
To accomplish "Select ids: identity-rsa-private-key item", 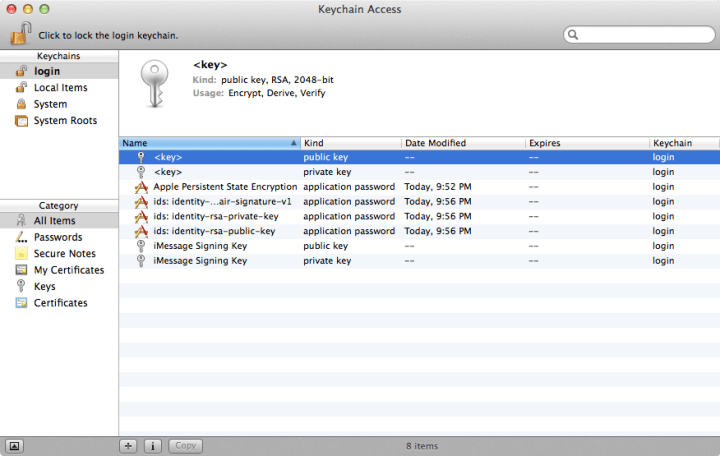I will (x=419, y=216).
